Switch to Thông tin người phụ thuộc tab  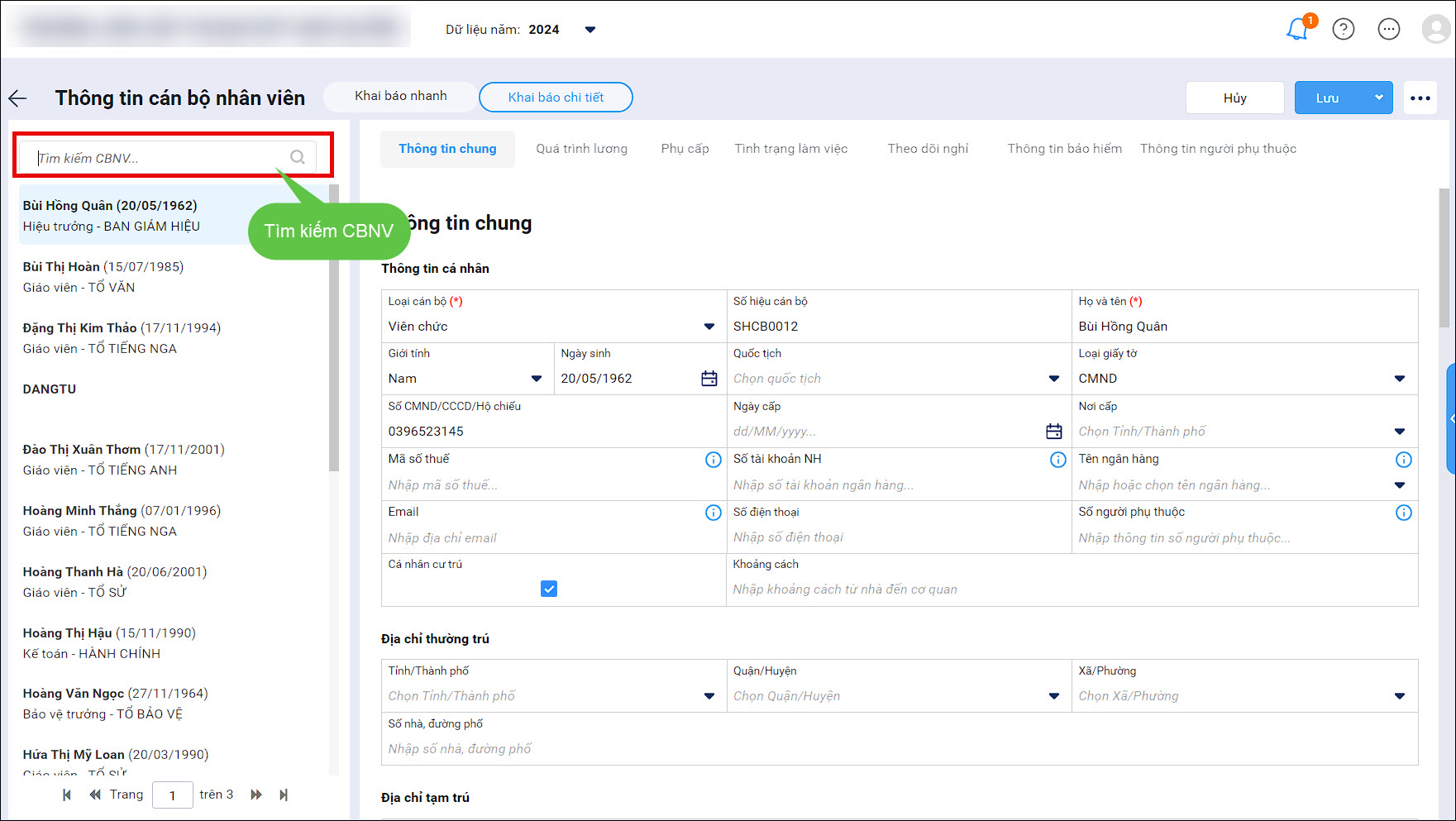(x=1218, y=149)
